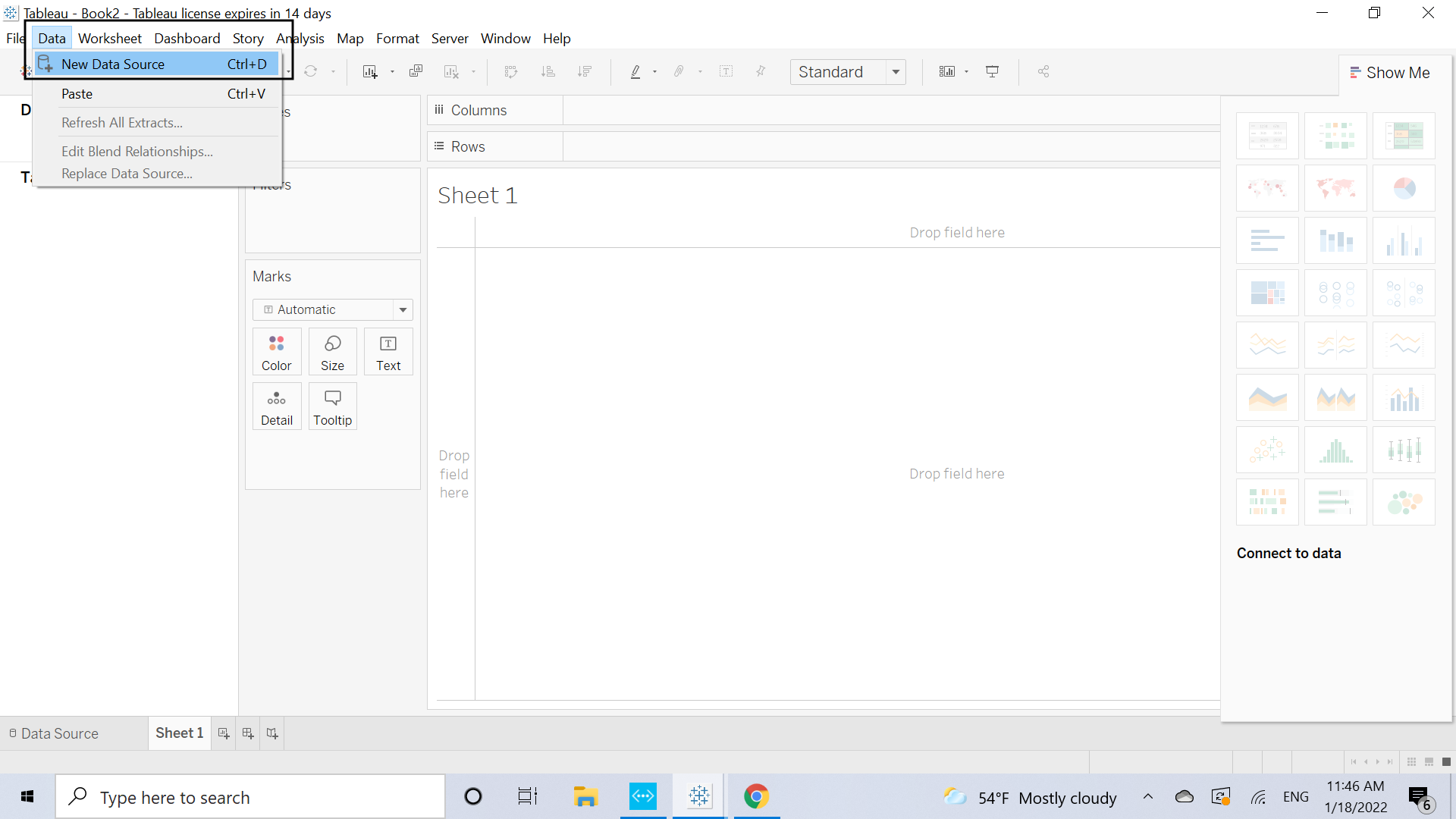Select the highlight table chart in Show Me
The height and width of the screenshot is (819, 1456).
[1404, 136]
